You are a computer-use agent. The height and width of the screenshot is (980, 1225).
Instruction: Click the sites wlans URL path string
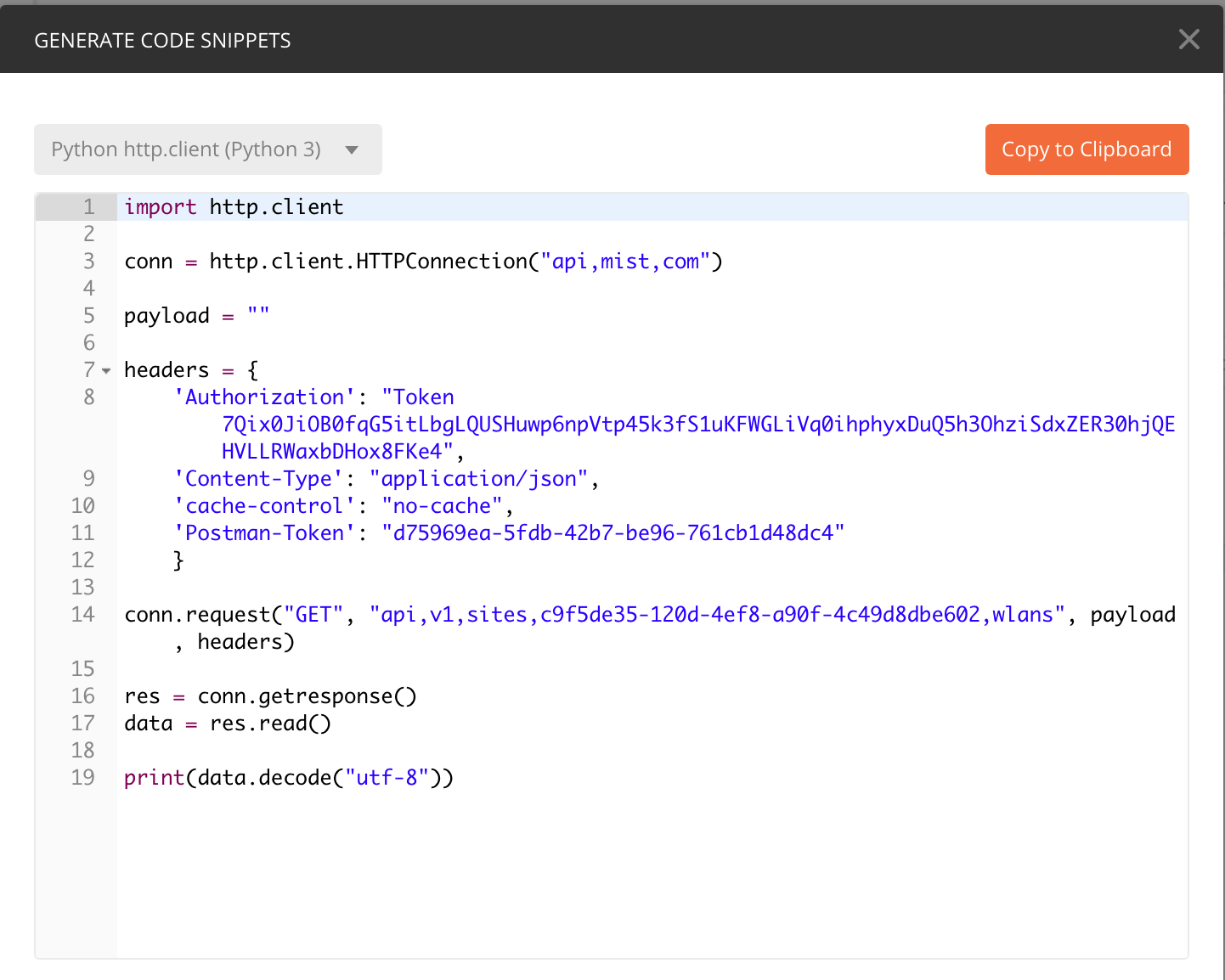coord(717,615)
